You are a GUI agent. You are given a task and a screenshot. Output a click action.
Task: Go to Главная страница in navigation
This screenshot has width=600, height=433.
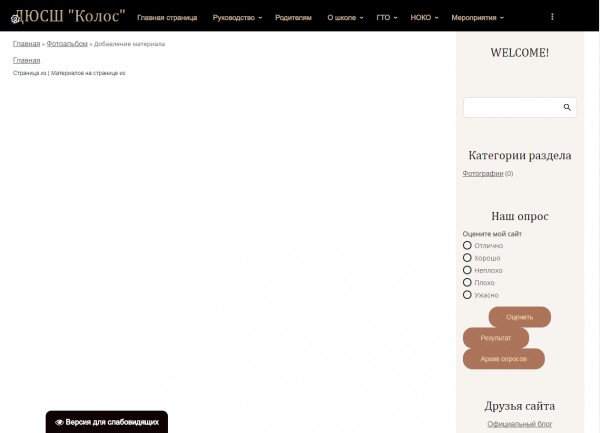coord(167,18)
